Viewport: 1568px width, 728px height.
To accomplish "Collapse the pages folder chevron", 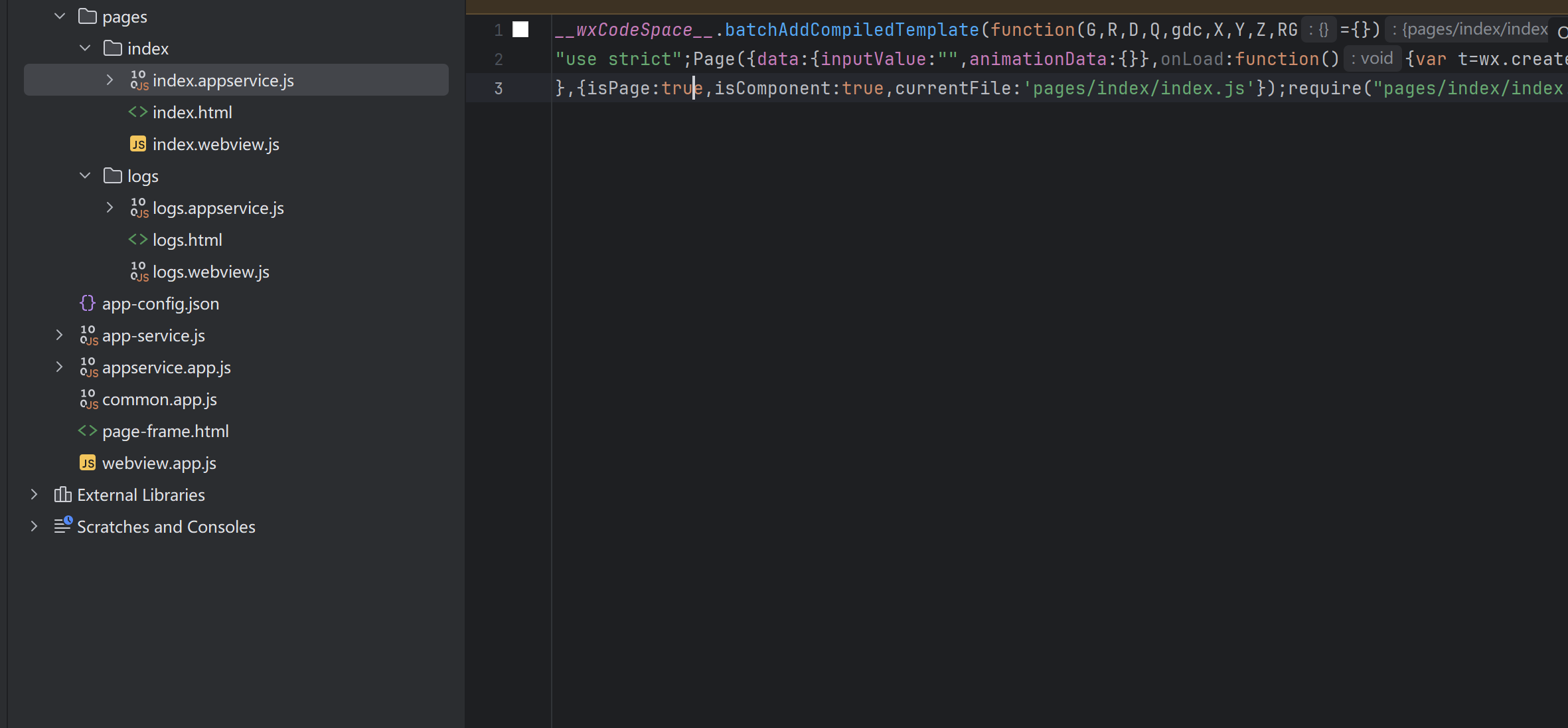I will click(x=60, y=17).
